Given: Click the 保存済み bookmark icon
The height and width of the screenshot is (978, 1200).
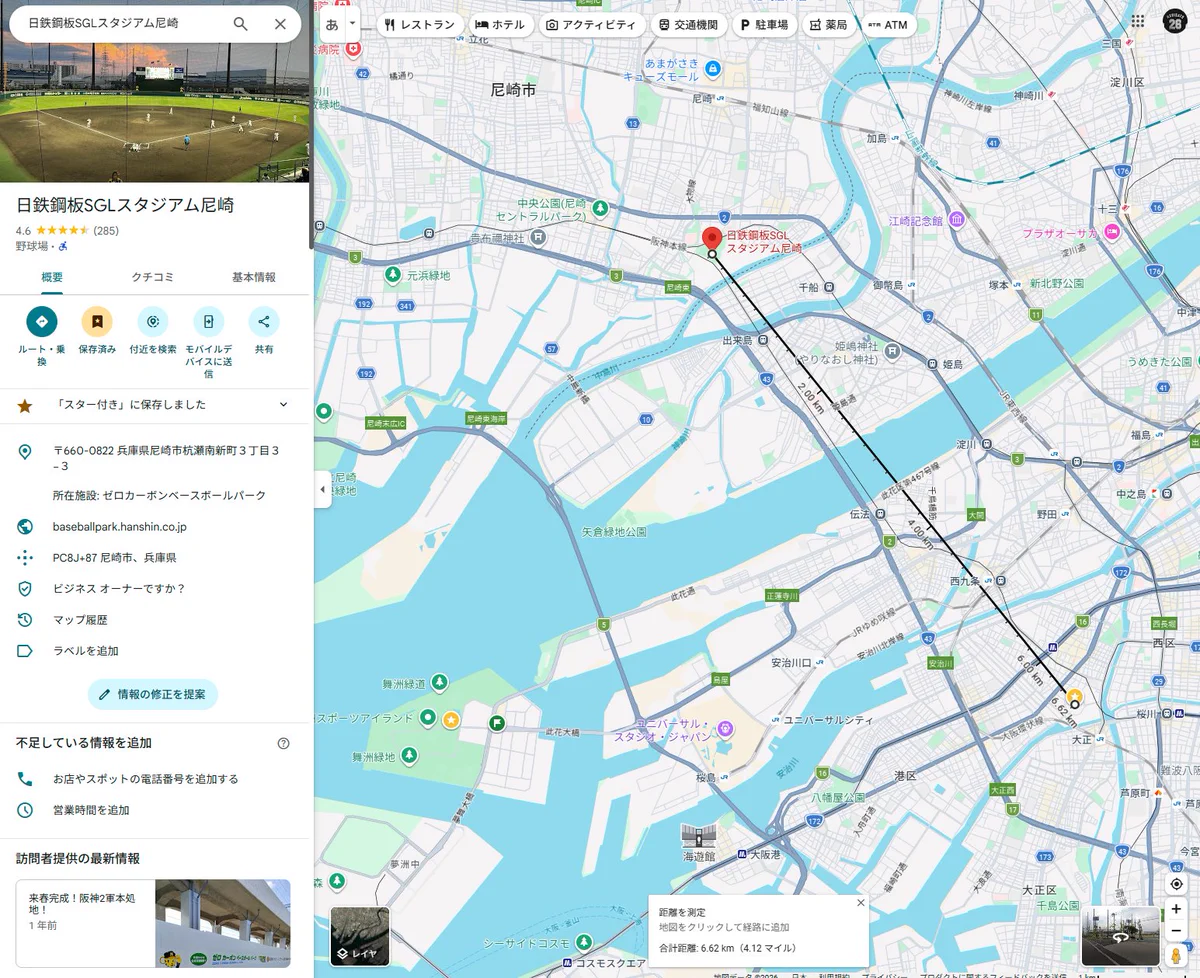Looking at the screenshot, I should pos(97,321).
